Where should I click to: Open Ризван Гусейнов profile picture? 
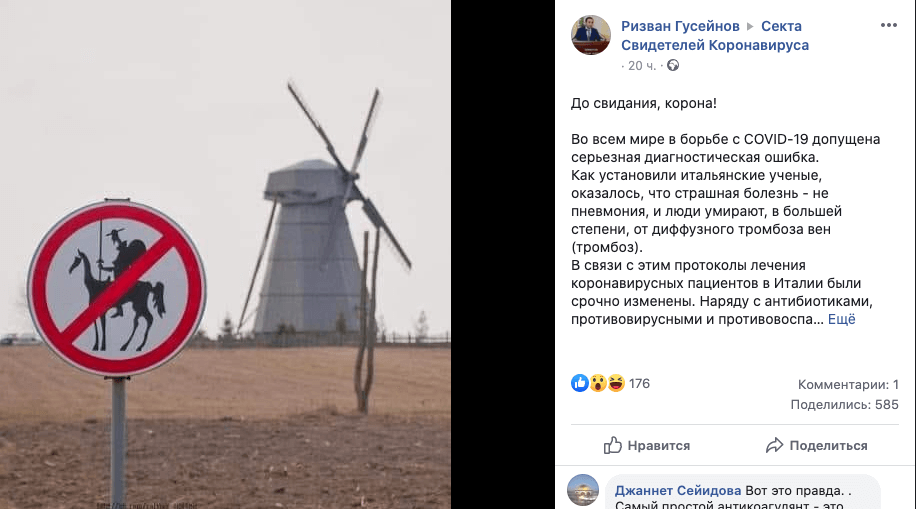click(591, 35)
